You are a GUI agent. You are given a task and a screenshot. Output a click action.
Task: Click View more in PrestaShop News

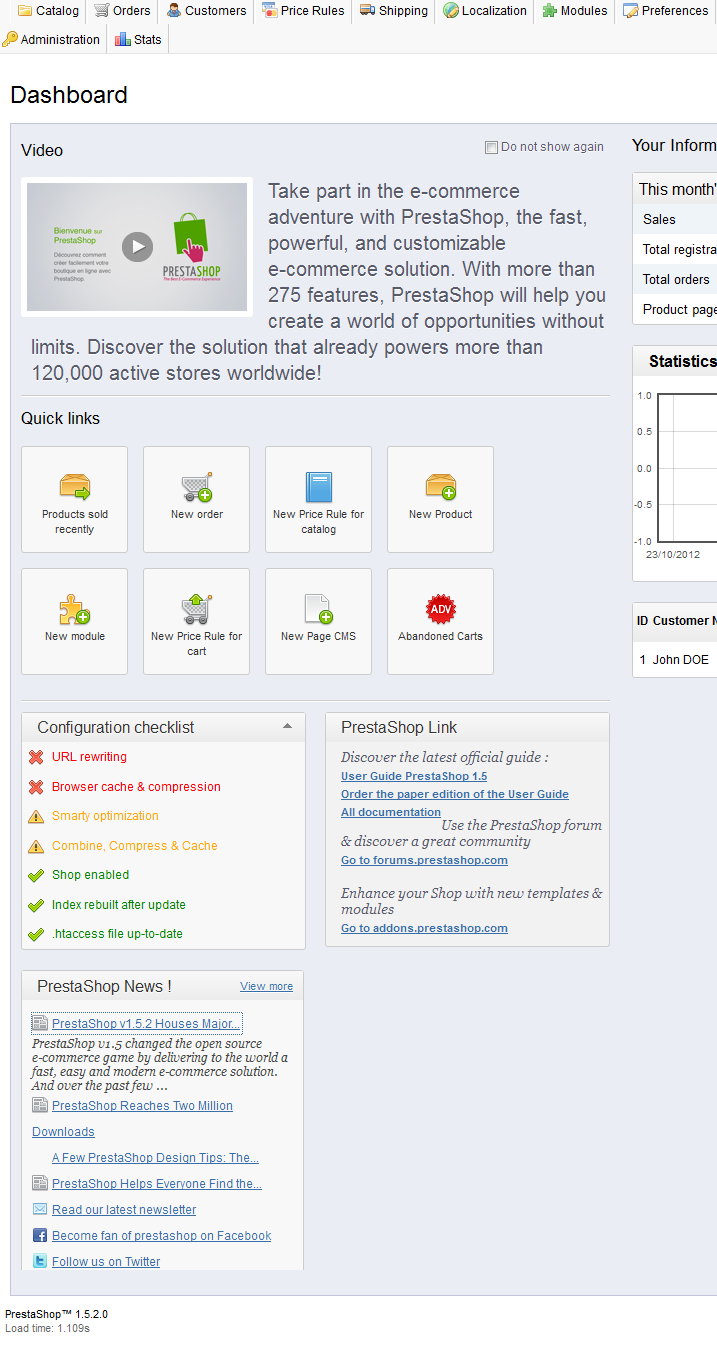tap(266, 986)
